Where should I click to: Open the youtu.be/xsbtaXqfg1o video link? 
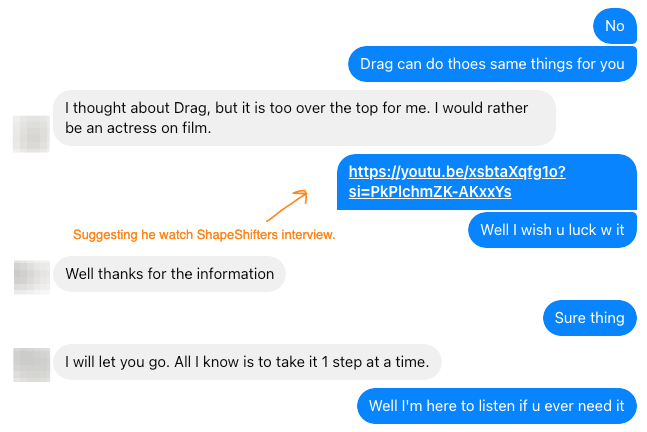[457, 182]
